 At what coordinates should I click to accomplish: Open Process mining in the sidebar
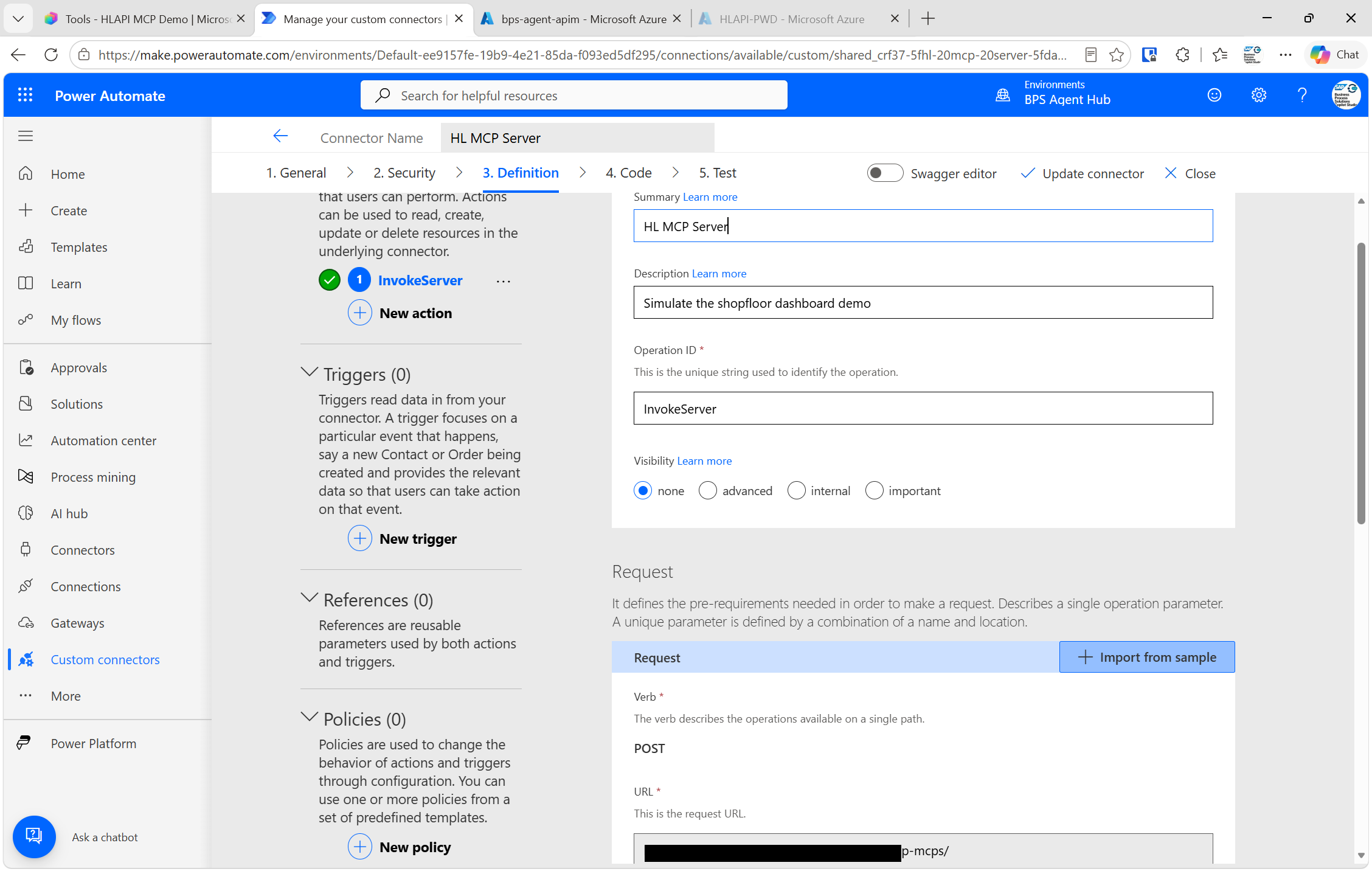[x=93, y=477]
